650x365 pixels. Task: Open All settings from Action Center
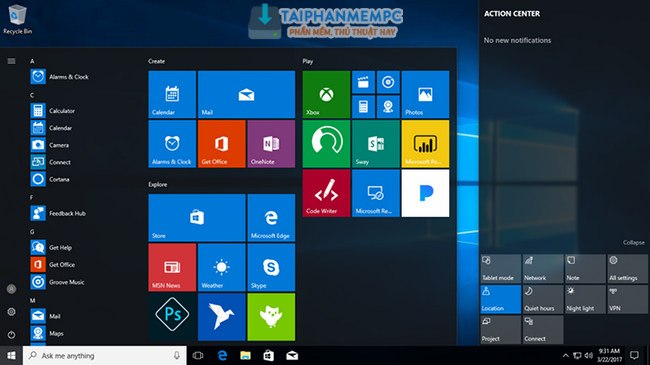tap(627, 269)
